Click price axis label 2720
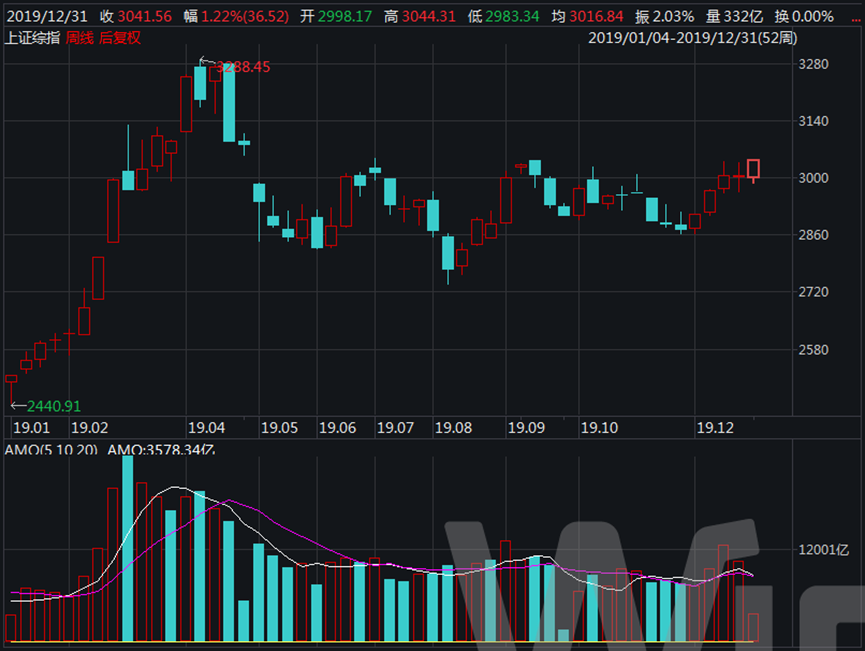 point(813,291)
